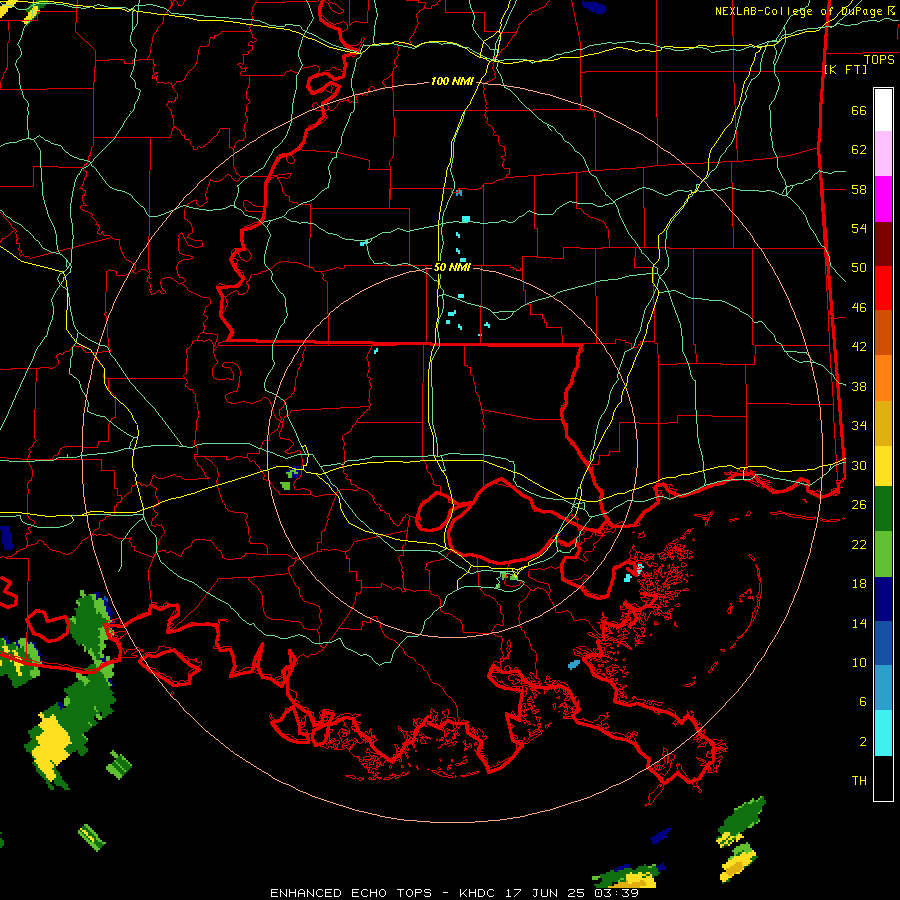The width and height of the screenshot is (900, 900).
Task: Select the 54 value on the legend
Action: 859,228
